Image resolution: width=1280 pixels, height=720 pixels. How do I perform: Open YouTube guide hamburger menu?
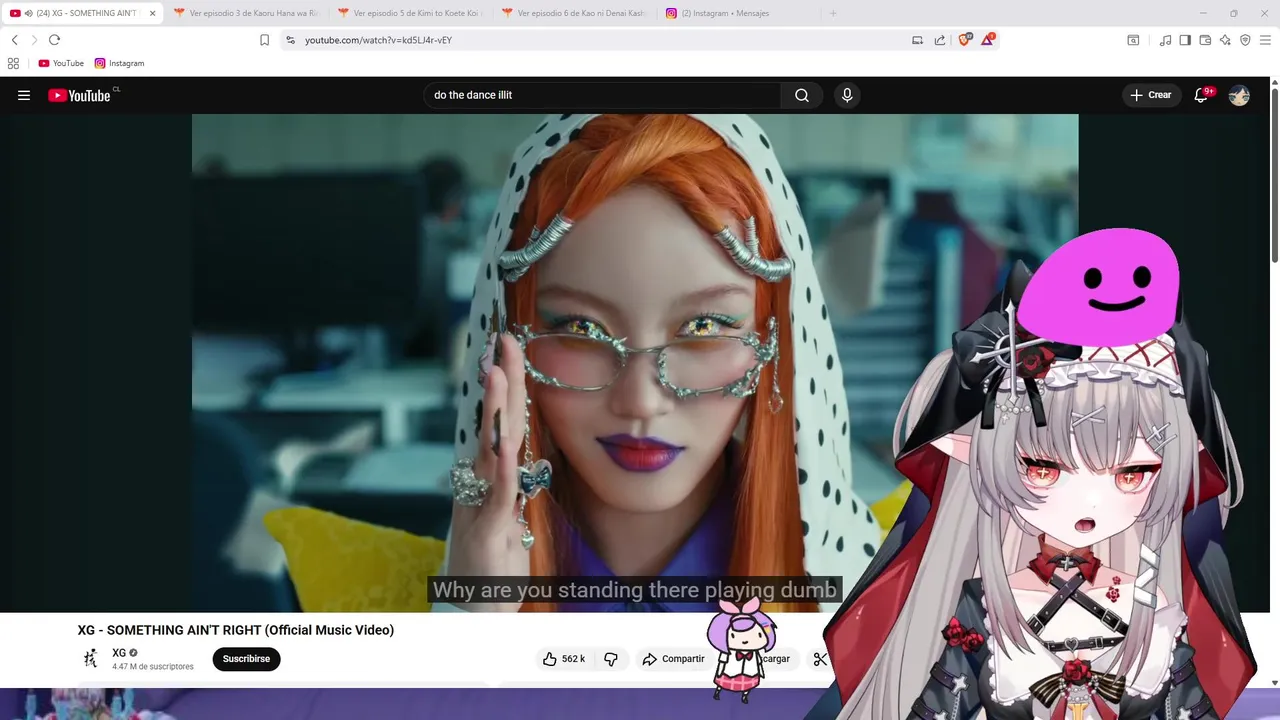tap(24, 95)
